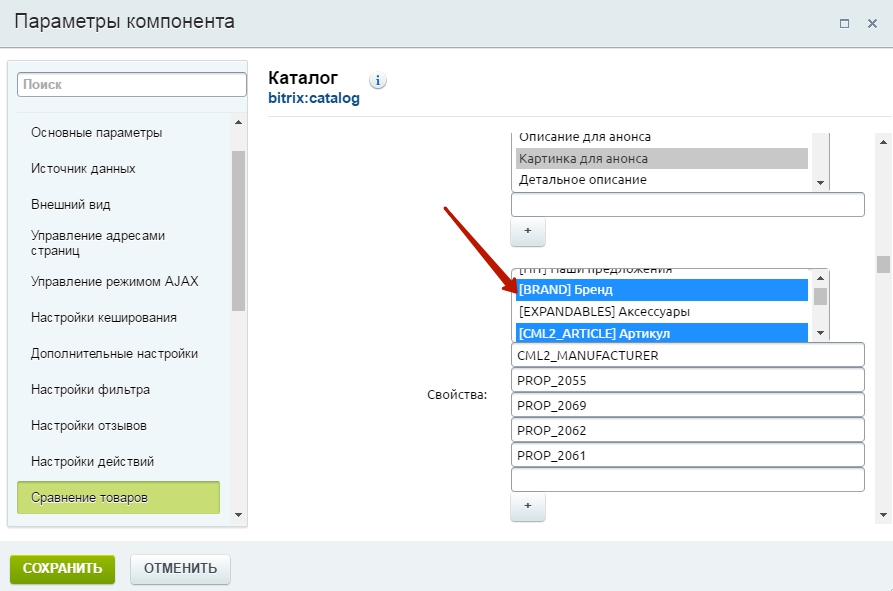Click the Поиск search field
The width and height of the screenshot is (893, 591).
point(132,84)
